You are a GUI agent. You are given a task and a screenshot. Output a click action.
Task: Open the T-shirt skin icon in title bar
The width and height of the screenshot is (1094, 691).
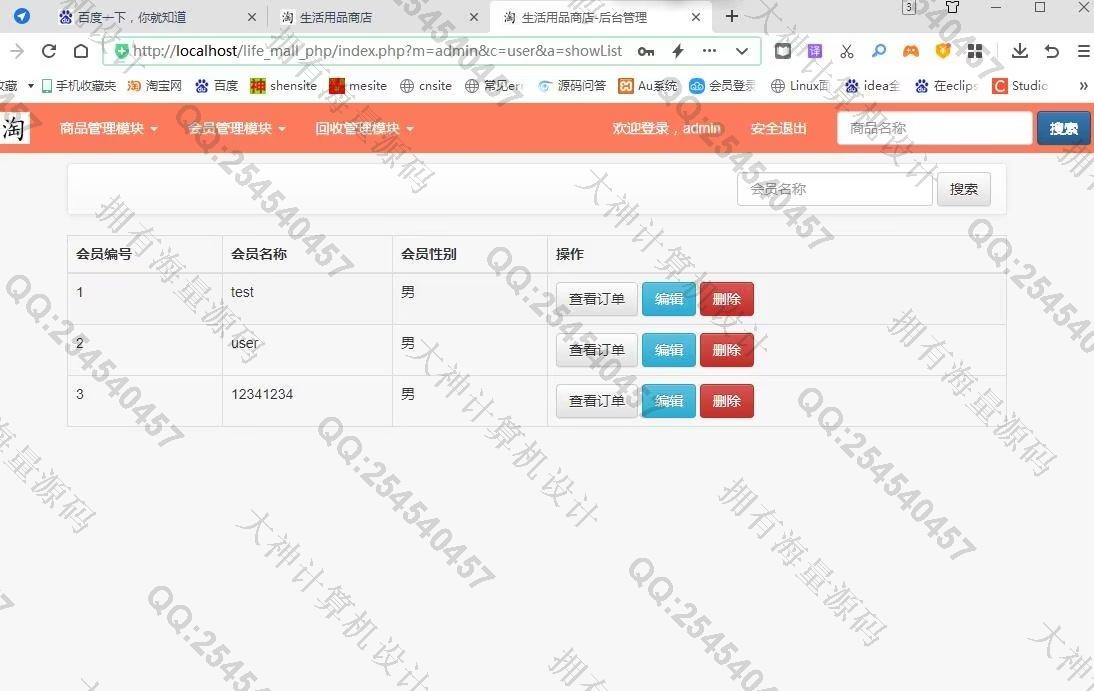click(x=952, y=8)
